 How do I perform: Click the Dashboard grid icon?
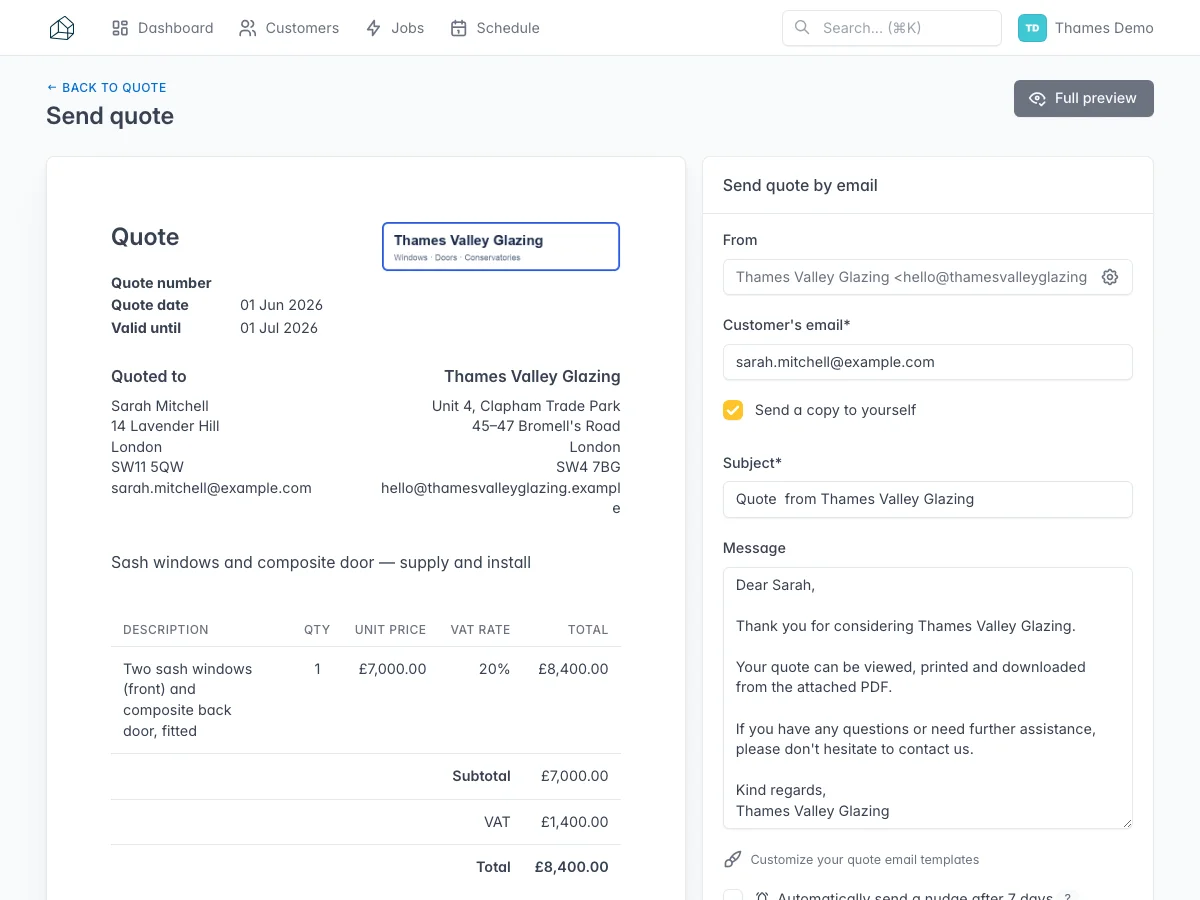(120, 28)
